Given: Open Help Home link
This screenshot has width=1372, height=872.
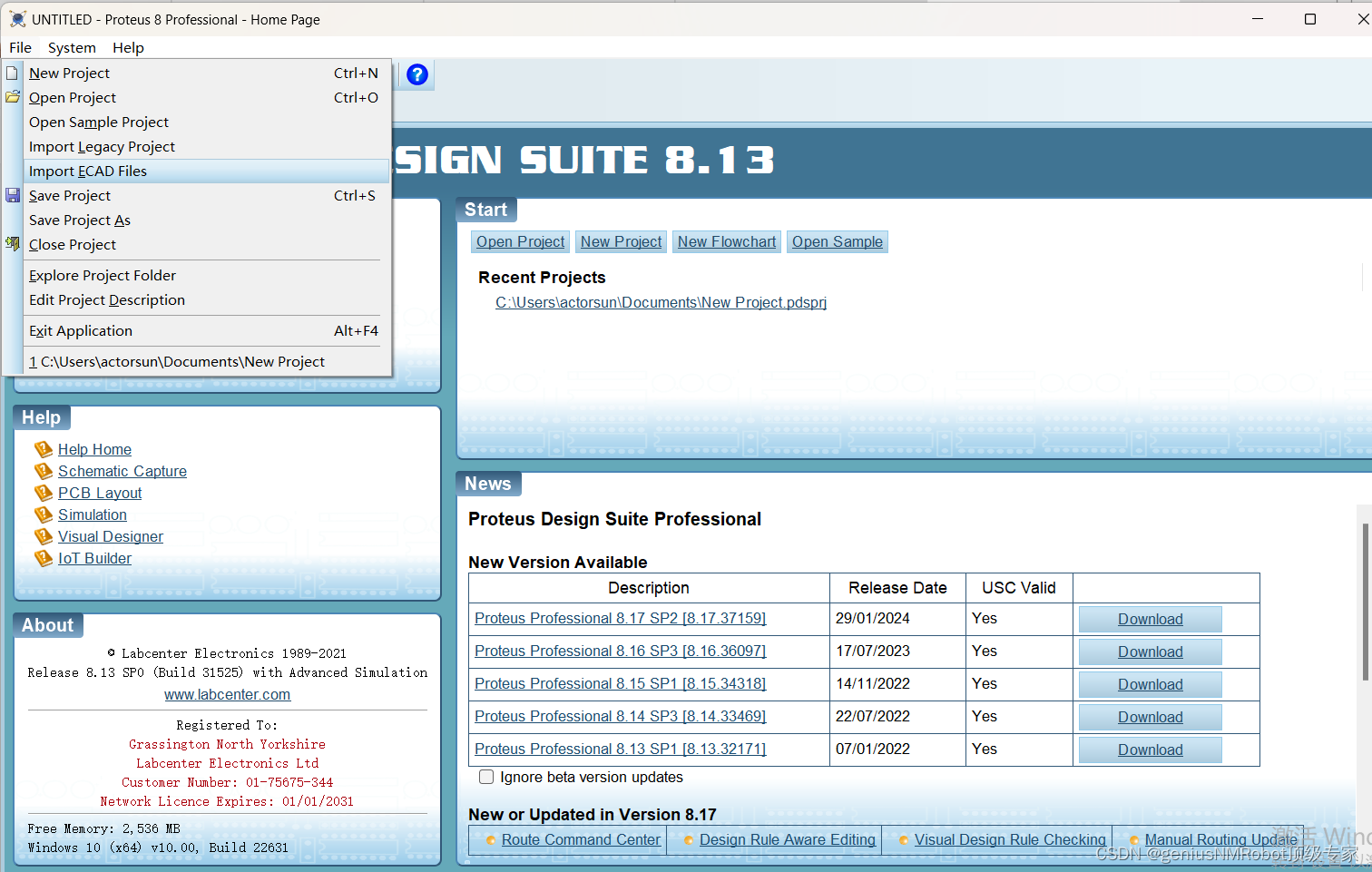Looking at the screenshot, I should pos(94,449).
